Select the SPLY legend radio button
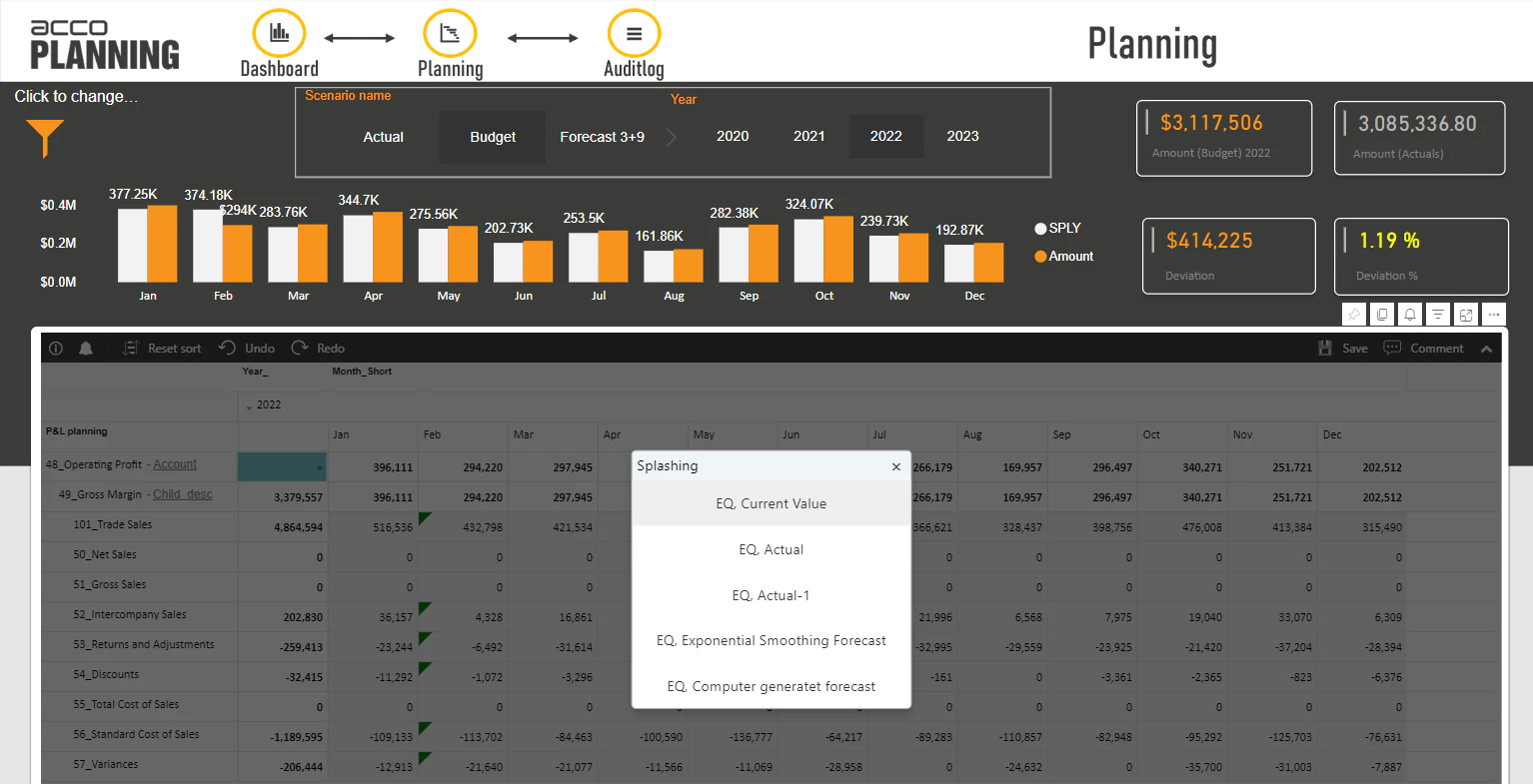 tap(1039, 228)
